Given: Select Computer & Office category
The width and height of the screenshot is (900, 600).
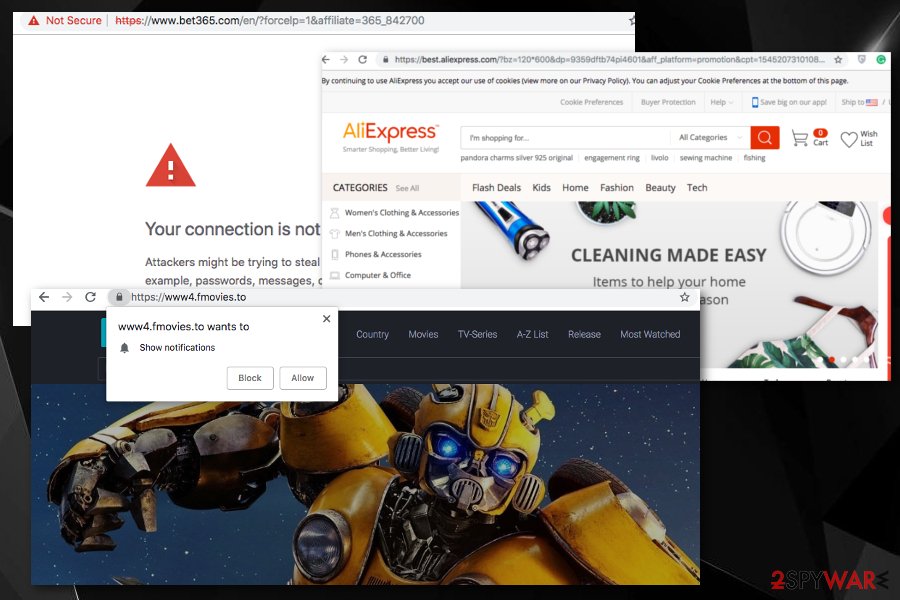Looking at the screenshot, I should pos(371,275).
